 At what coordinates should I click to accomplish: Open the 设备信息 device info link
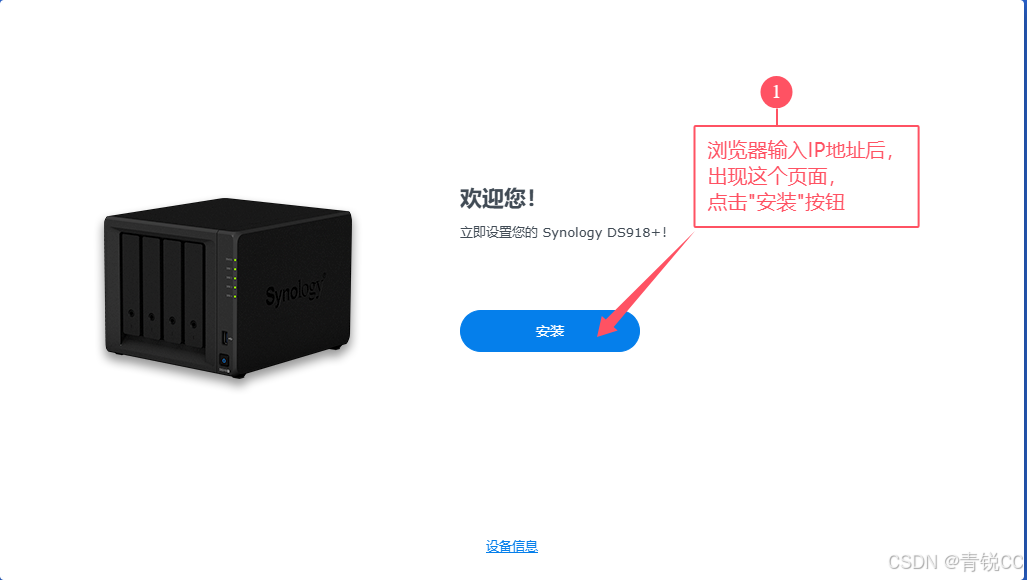click(512, 546)
